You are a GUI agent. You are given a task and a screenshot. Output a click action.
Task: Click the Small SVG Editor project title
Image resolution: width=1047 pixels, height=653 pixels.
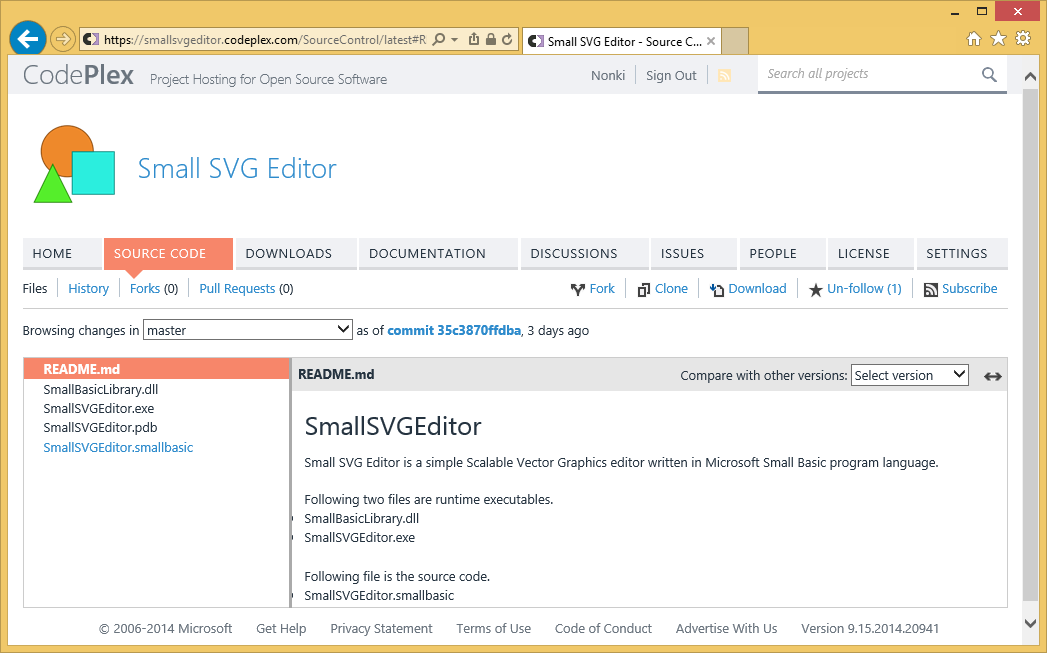(x=237, y=168)
